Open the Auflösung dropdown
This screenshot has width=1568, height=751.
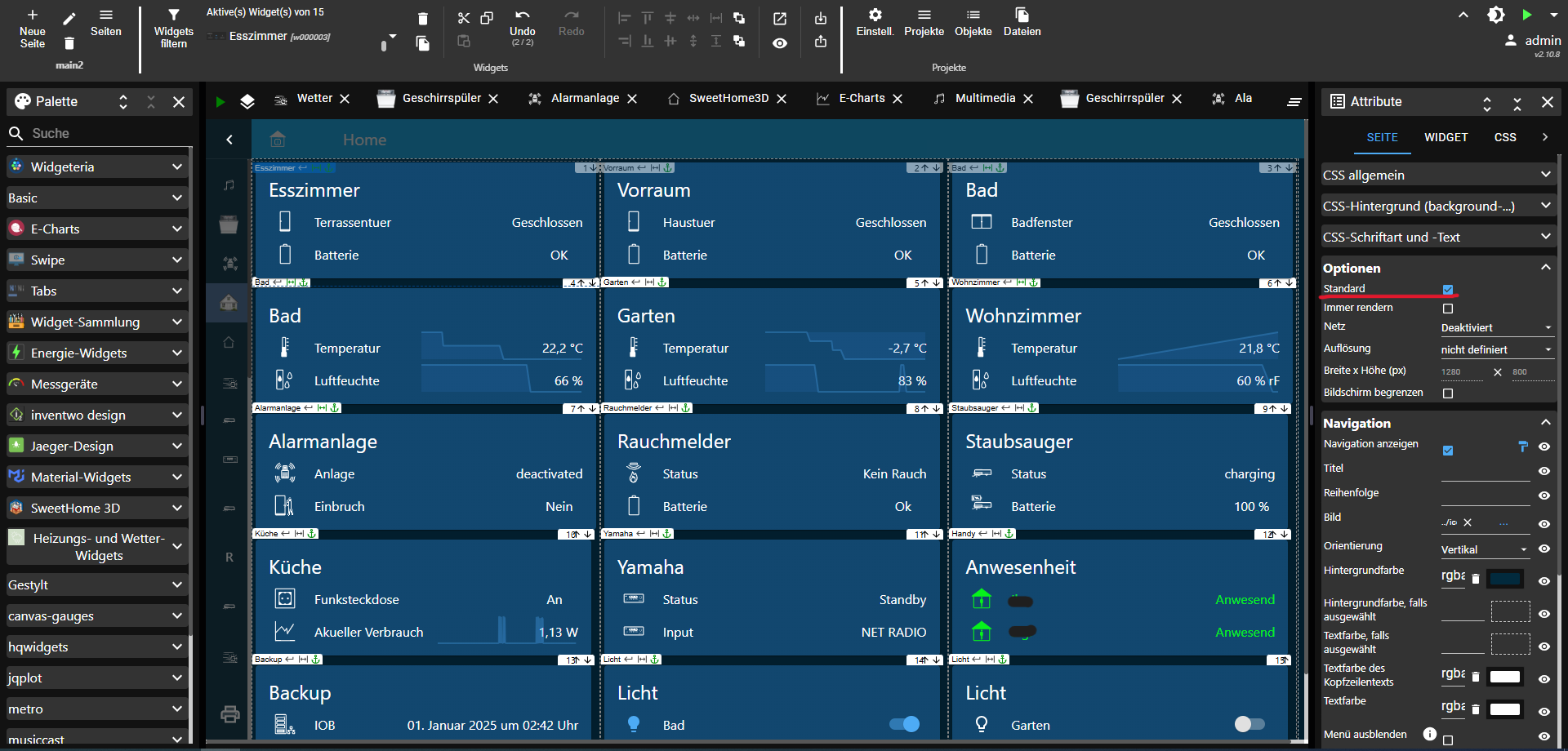tap(1497, 349)
